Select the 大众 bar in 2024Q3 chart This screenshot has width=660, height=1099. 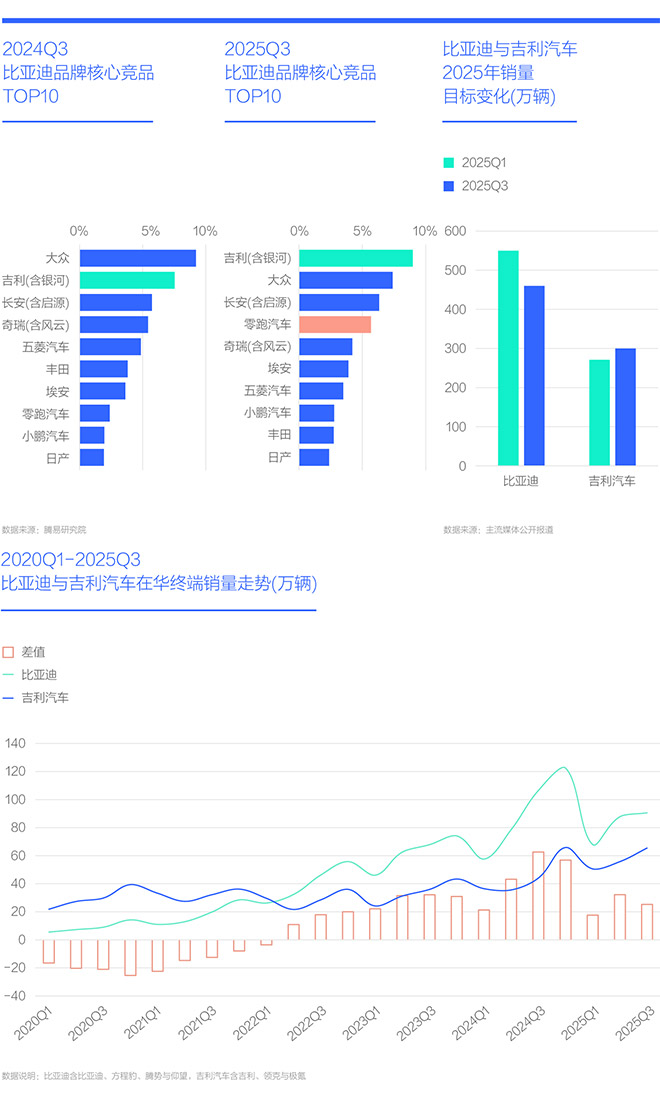point(137,258)
